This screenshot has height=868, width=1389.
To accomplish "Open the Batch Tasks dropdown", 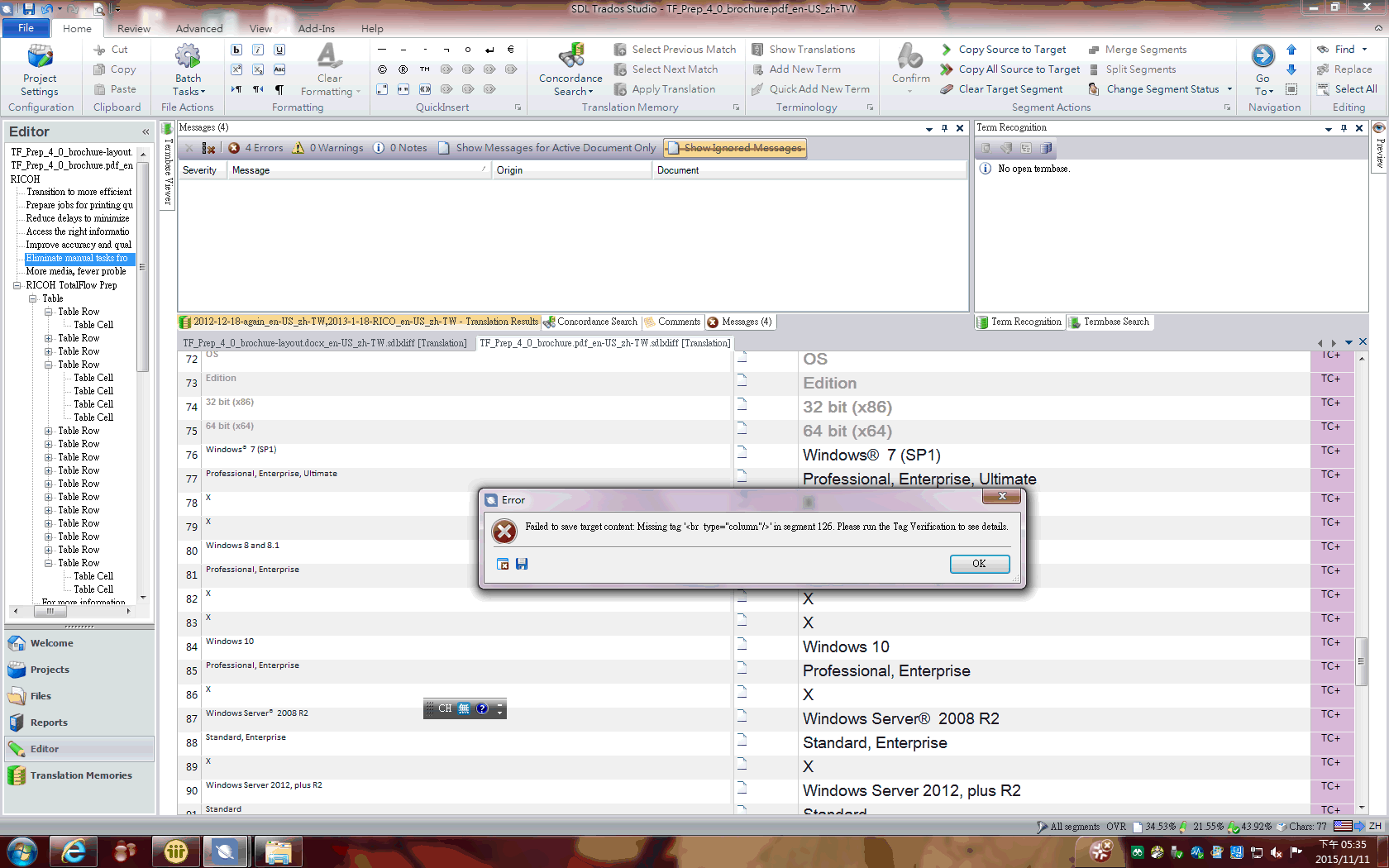I will [188, 70].
